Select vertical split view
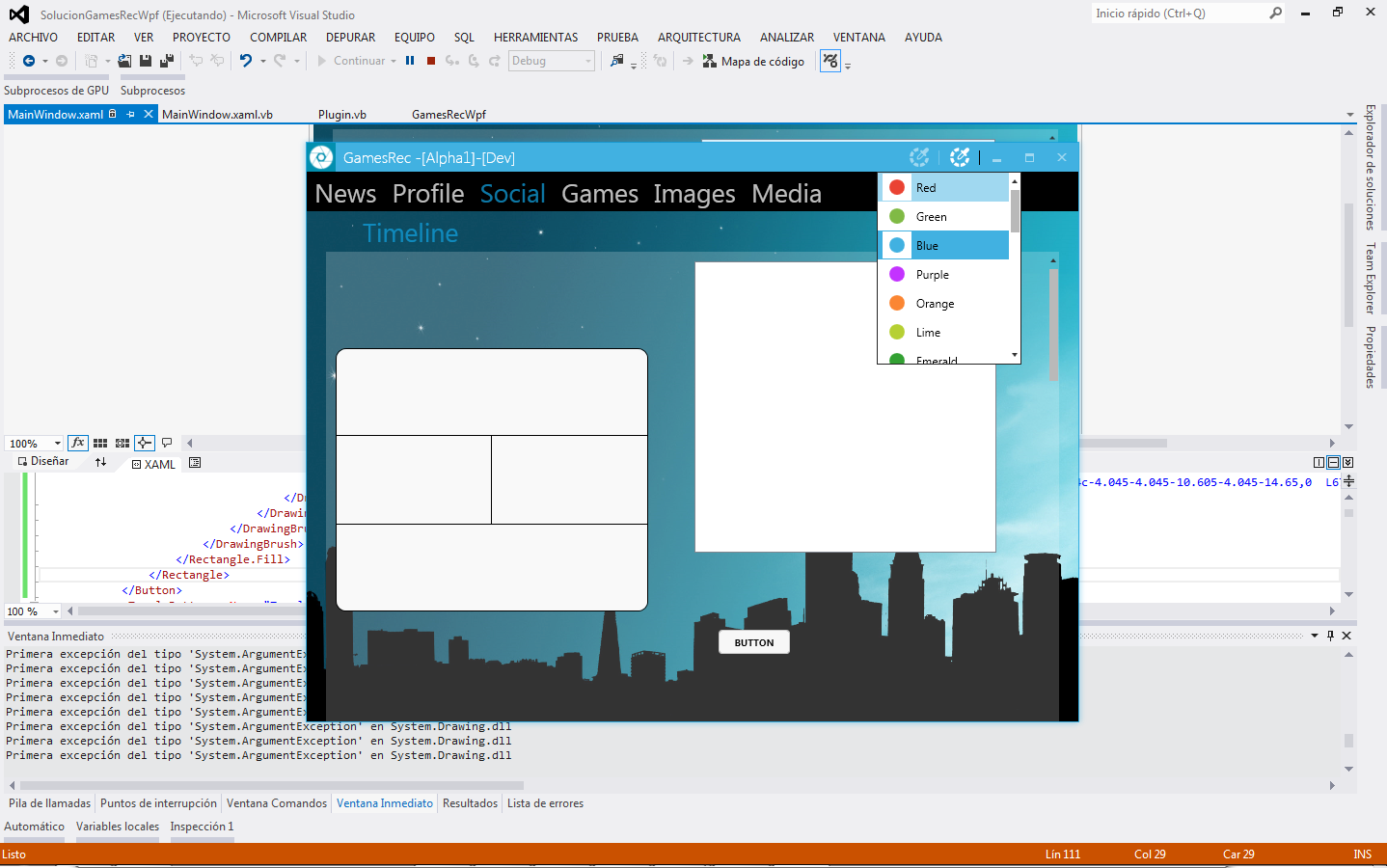Screen dimensions: 1387x868 (x=1319, y=463)
